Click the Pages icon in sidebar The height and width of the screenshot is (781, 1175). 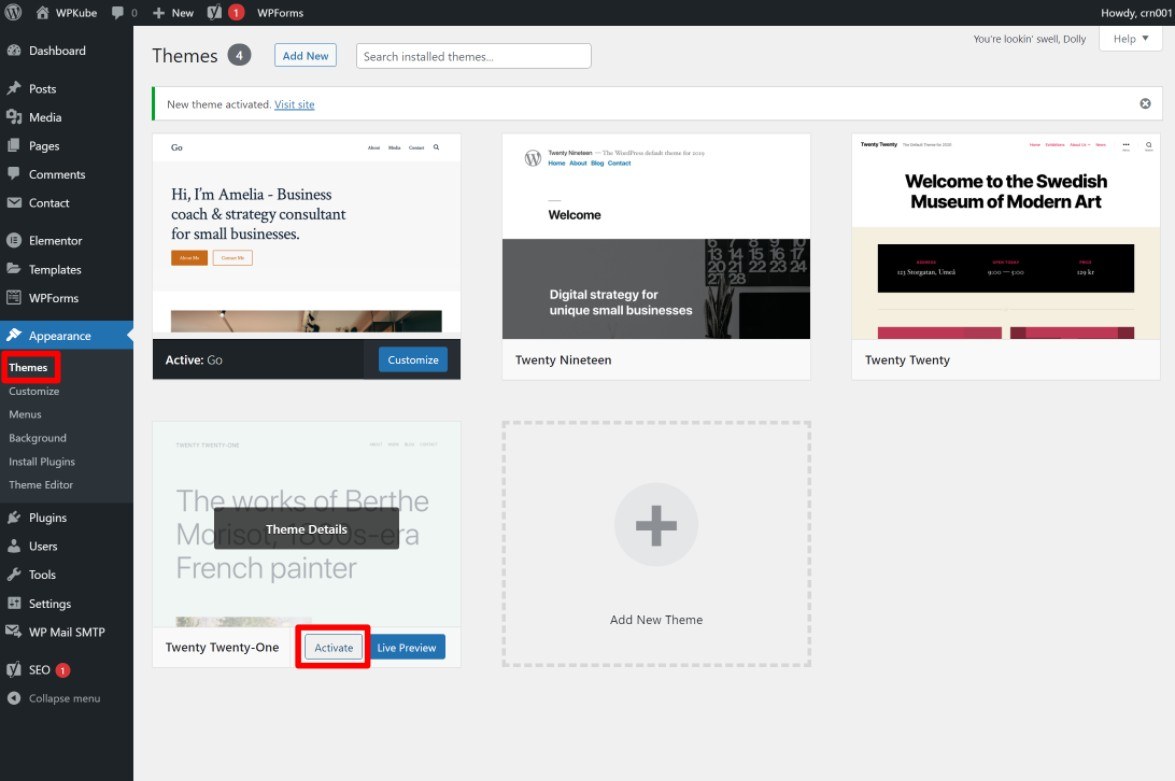(x=13, y=145)
